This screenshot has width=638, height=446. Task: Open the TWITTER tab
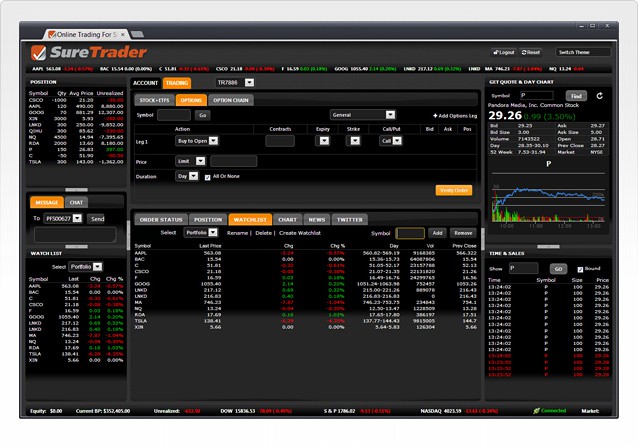(x=350, y=219)
